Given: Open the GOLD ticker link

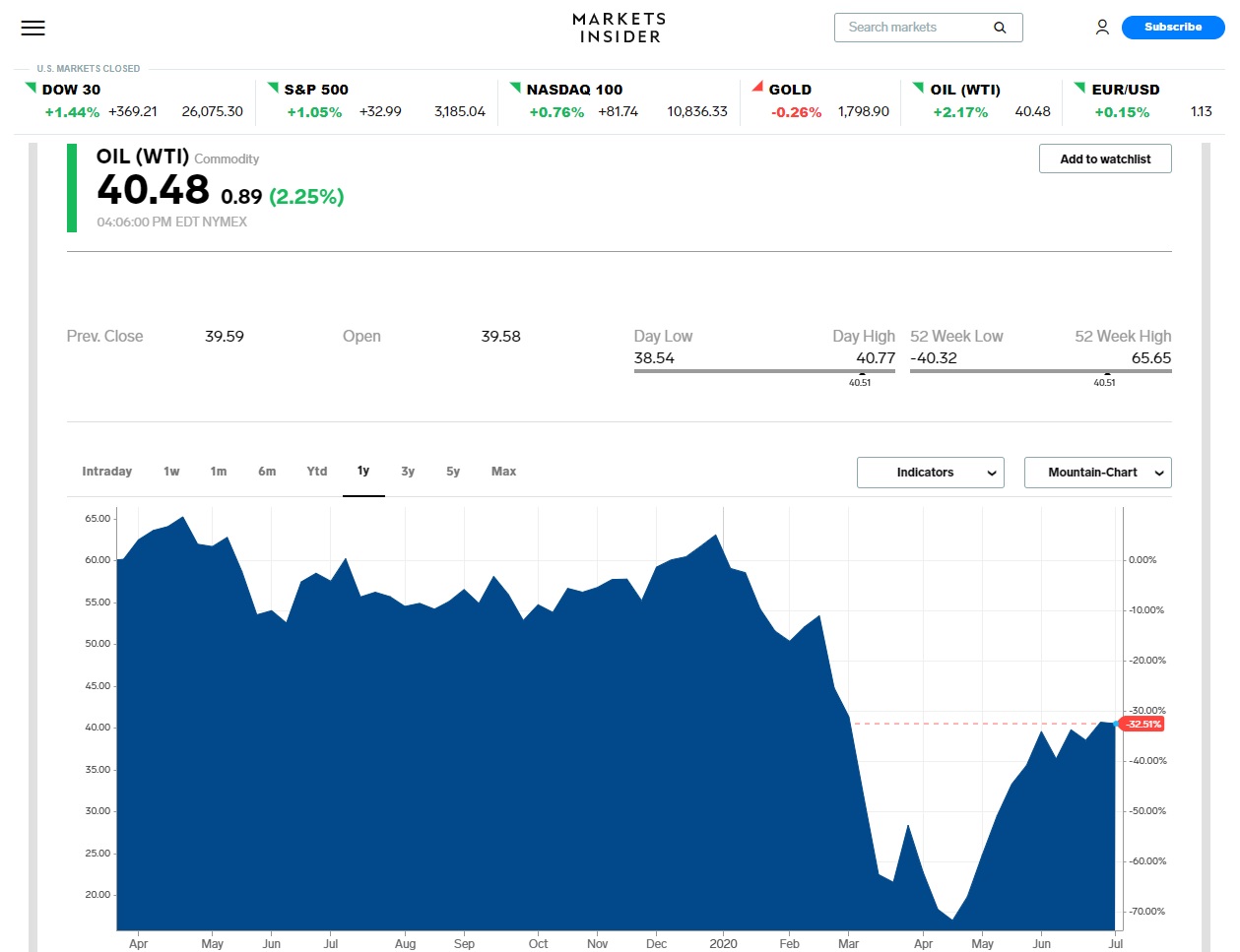Looking at the screenshot, I should tap(790, 90).
